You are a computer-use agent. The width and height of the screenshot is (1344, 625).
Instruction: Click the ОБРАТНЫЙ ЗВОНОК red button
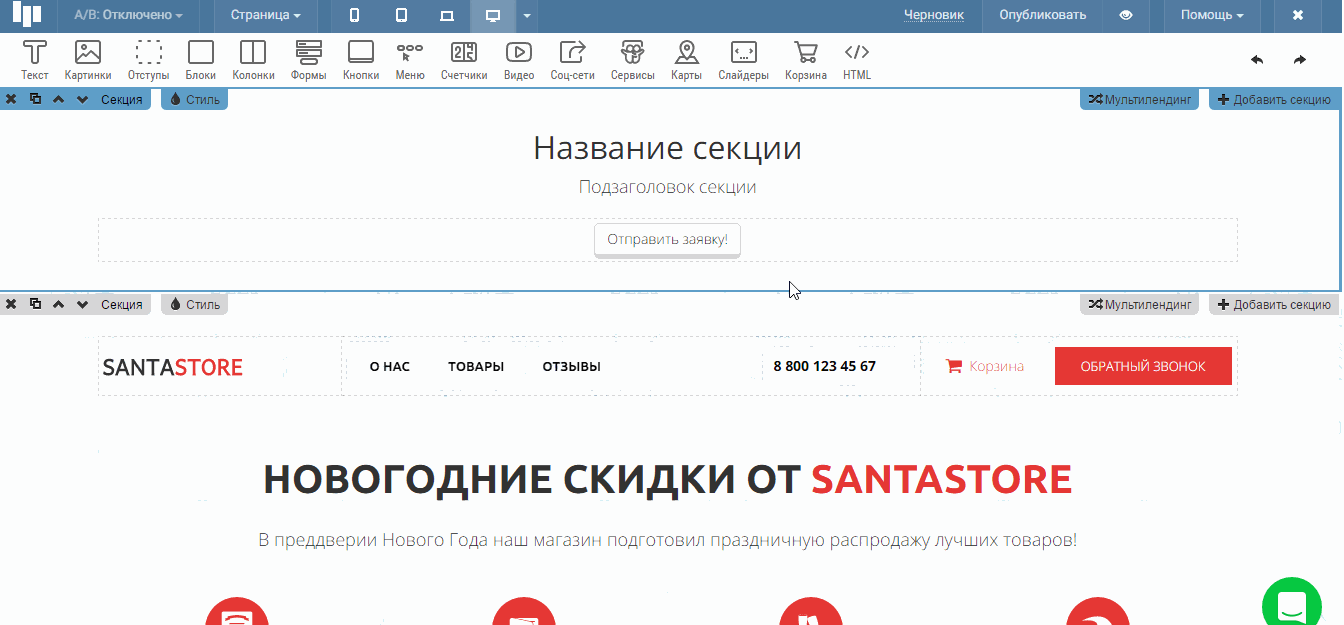click(x=1143, y=366)
